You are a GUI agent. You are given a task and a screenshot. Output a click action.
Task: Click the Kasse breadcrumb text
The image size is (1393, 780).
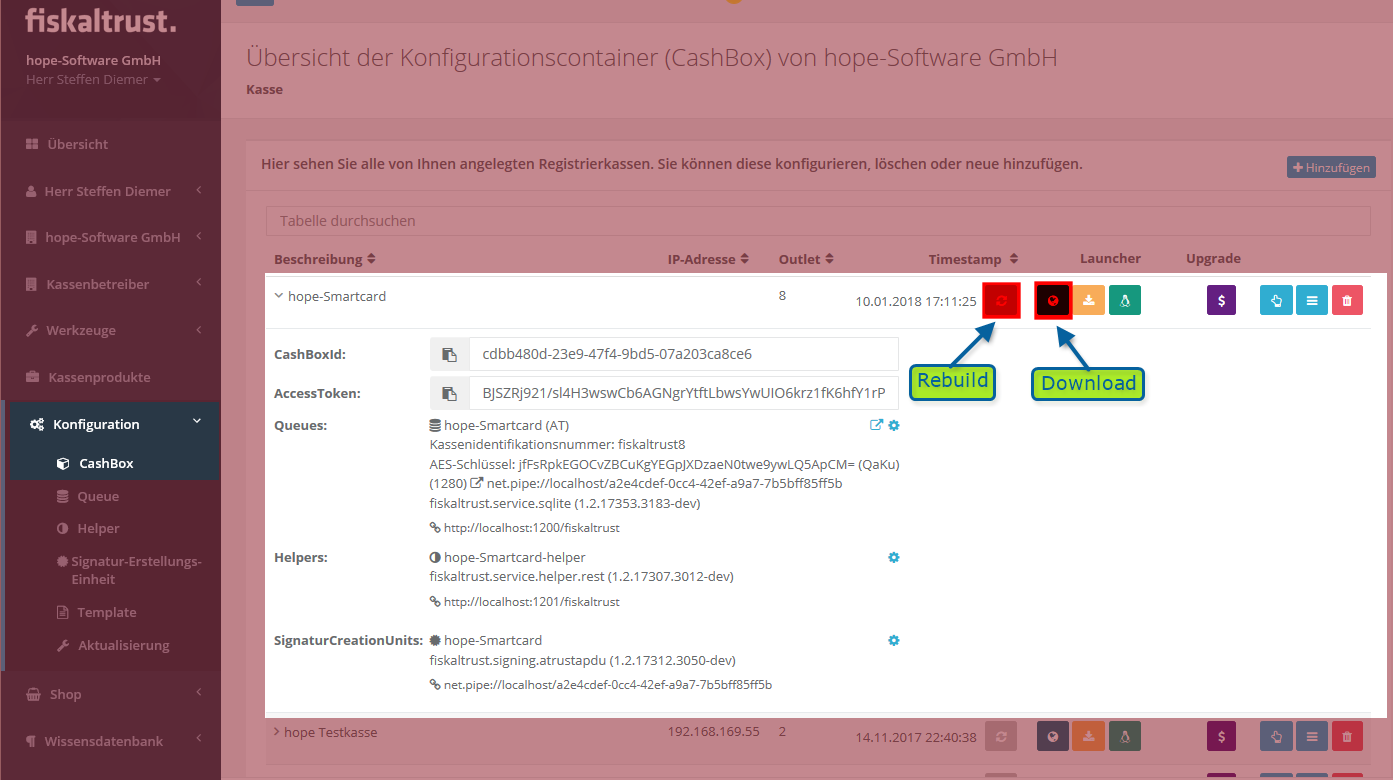point(264,89)
